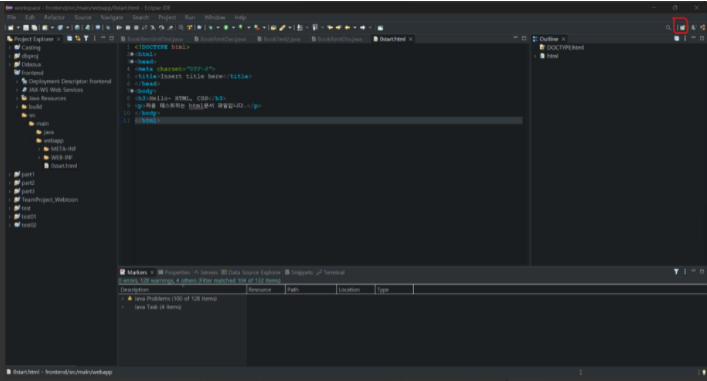The height and width of the screenshot is (381, 707).
Task: Open the Refactor menu
Action: click(x=54, y=17)
